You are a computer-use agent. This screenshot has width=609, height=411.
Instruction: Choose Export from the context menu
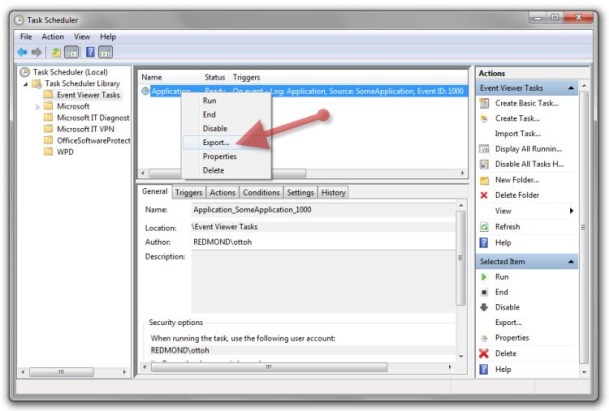(x=215, y=142)
